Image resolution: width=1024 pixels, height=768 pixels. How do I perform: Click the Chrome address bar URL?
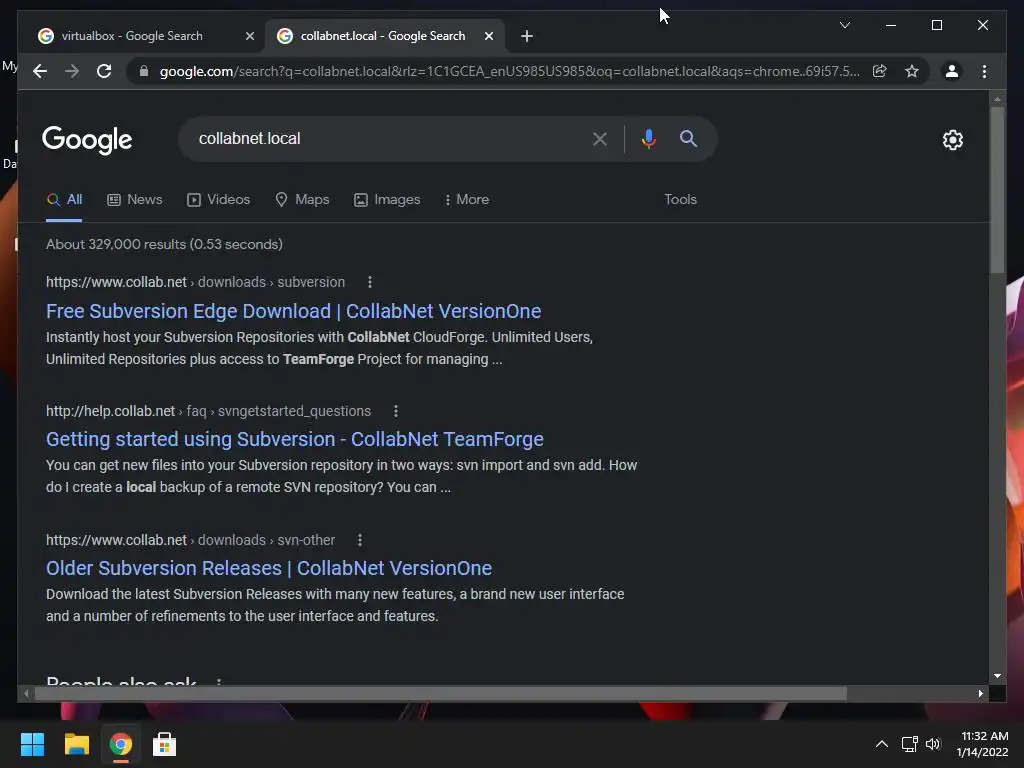point(509,71)
